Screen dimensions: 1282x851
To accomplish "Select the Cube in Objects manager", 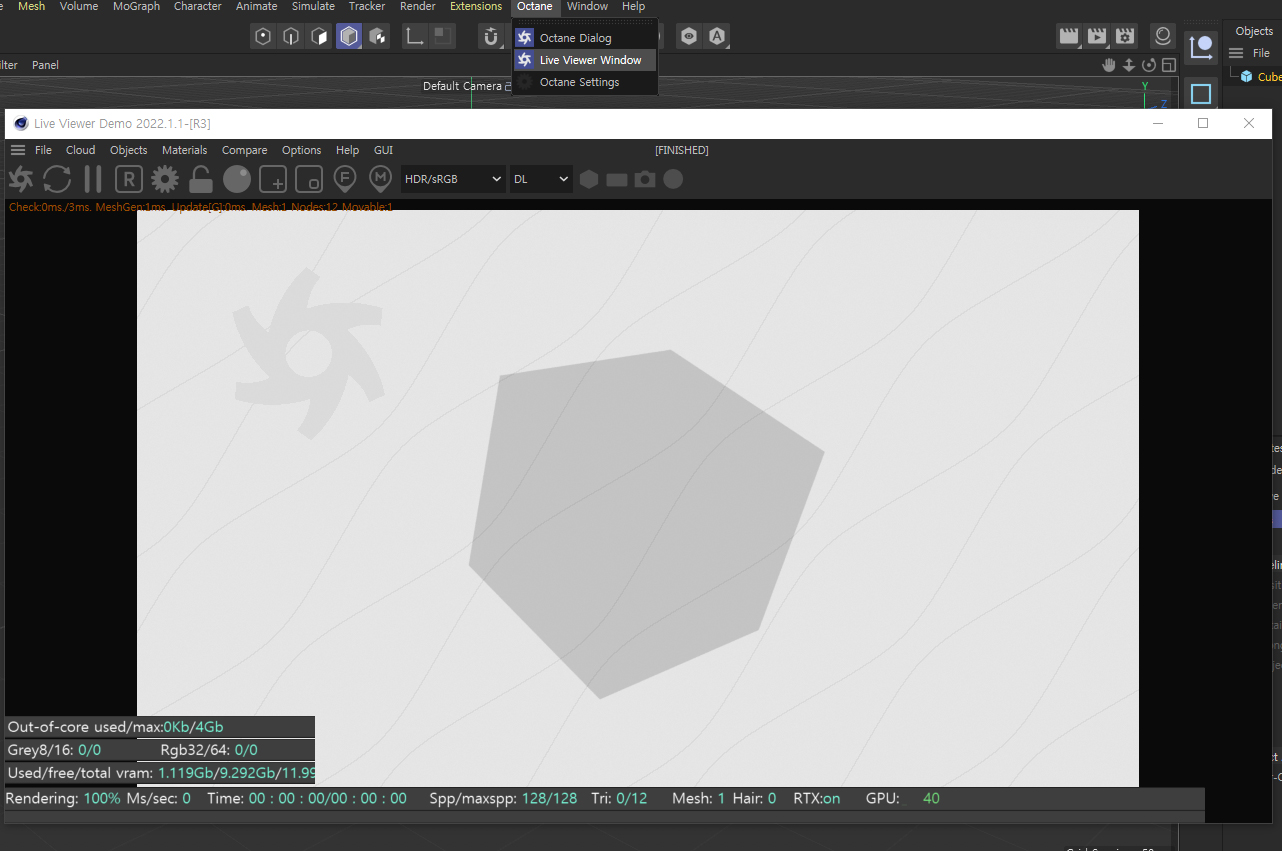I will (x=1268, y=77).
